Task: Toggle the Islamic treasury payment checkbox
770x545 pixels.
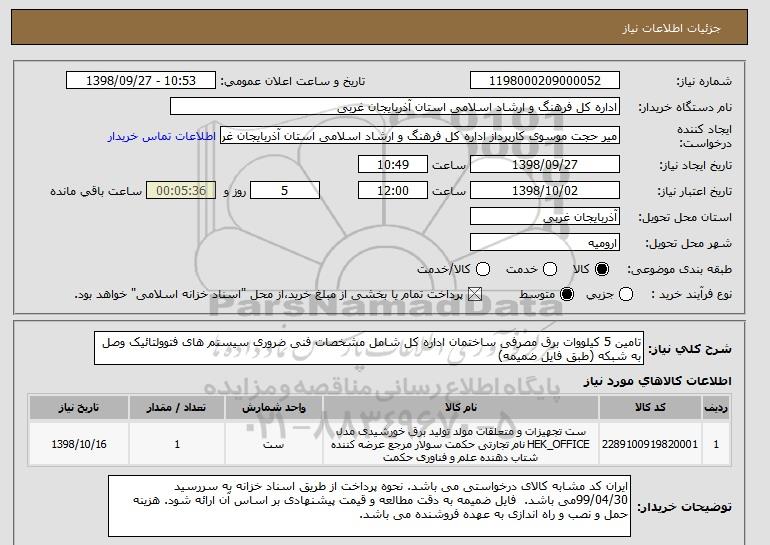Action: click(x=474, y=295)
